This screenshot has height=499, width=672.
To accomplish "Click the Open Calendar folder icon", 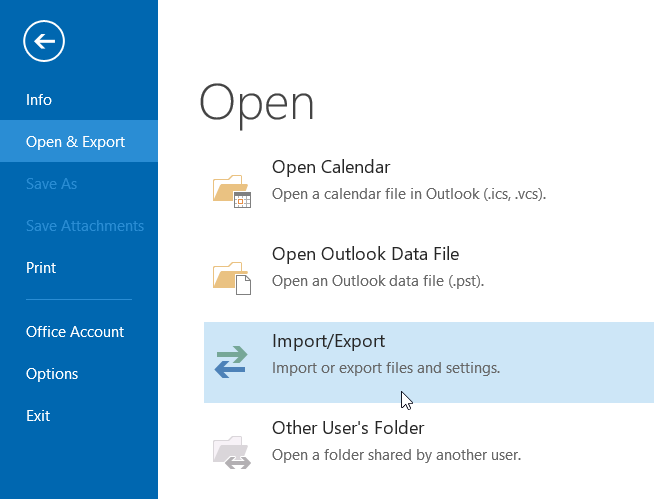I will click(232, 191).
